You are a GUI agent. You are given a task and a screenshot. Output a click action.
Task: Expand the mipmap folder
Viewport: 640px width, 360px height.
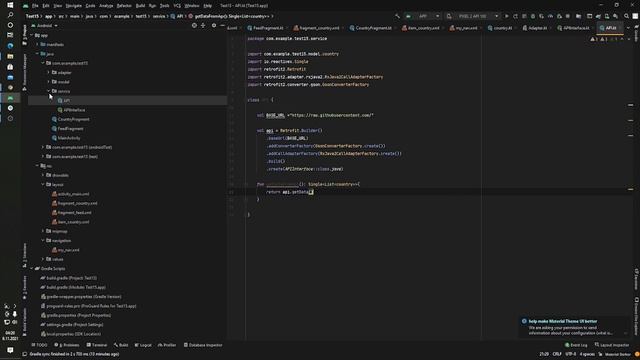43,231
